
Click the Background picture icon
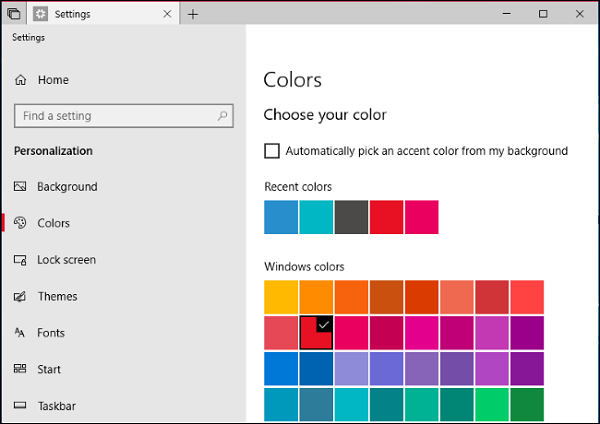(x=20, y=187)
